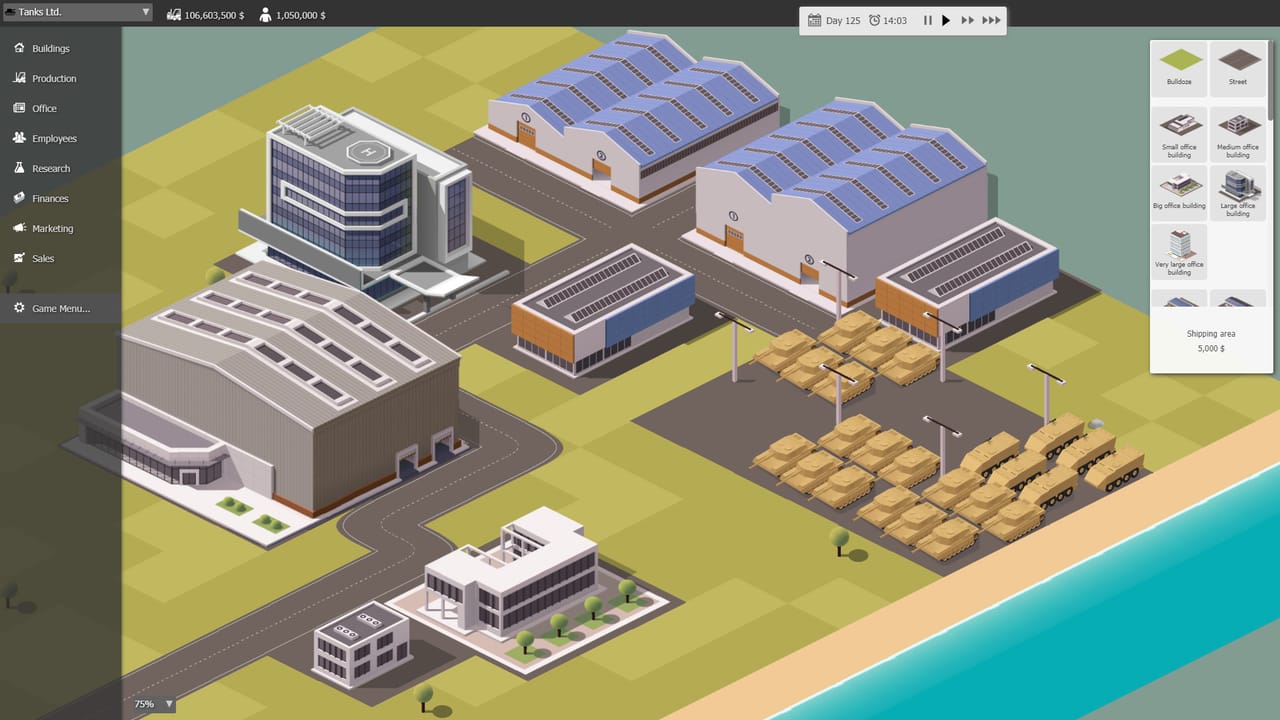Select the Big office building
Viewport: 1280px width, 720px height.
[1179, 192]
